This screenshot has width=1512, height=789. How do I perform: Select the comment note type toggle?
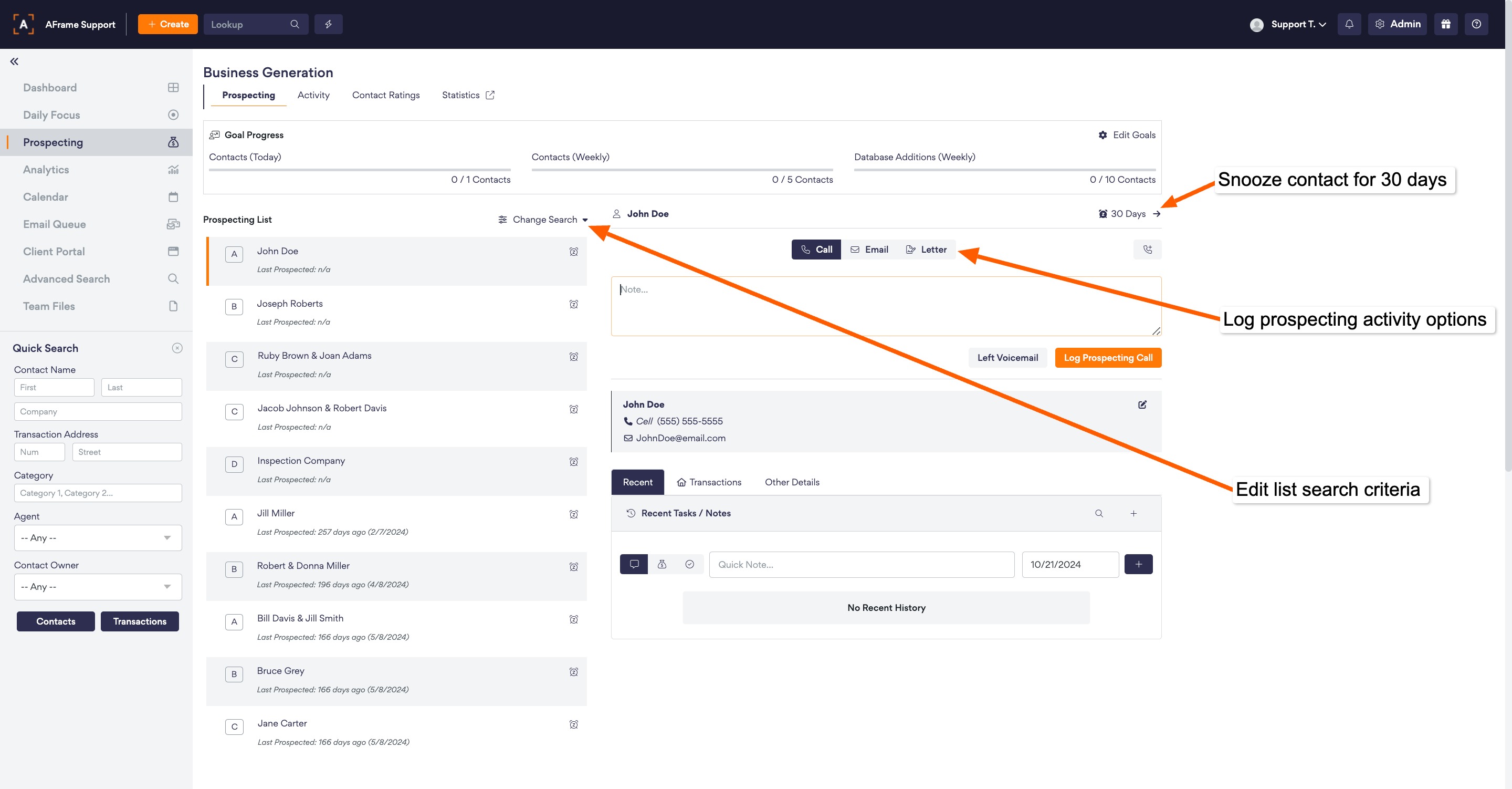(x=634, y=564)
